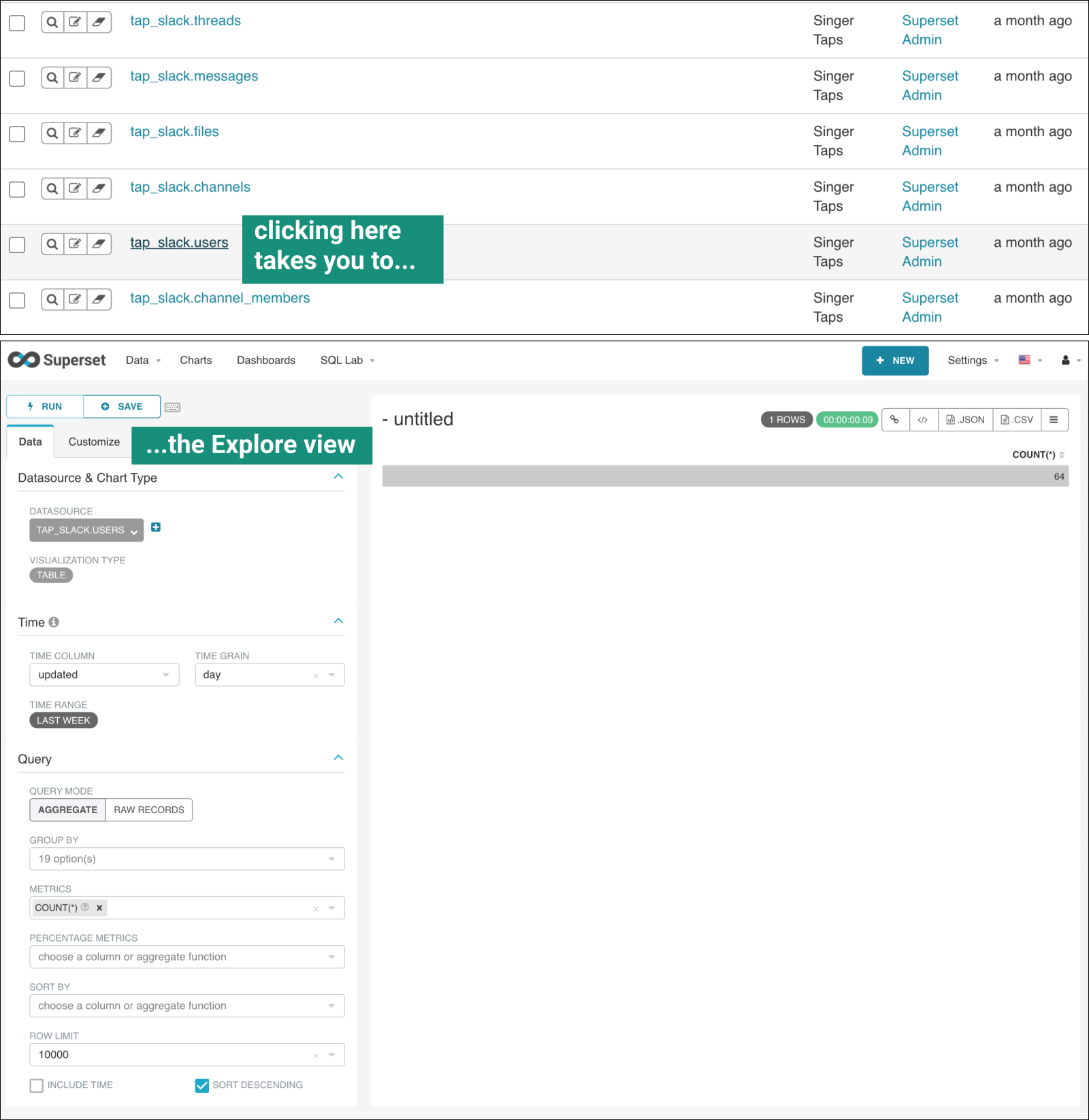Click the edit icon for tap_slack.messages row
Viewport: 1089px width, 1120px height.
[x=76, y=78]
